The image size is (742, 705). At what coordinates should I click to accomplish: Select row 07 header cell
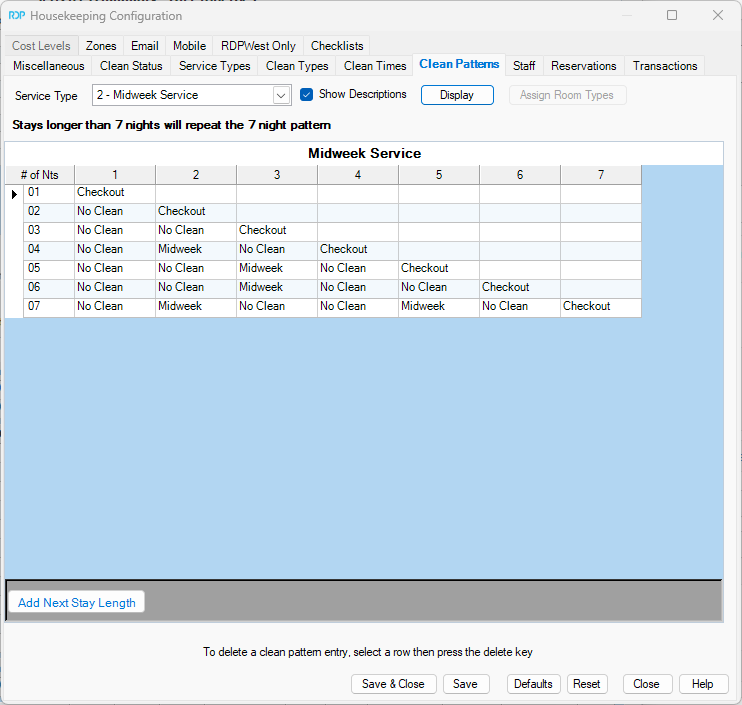[49, 308]
